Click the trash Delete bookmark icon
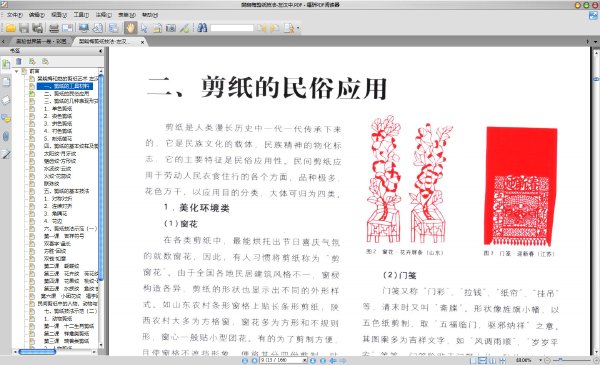The width and height of the screenshot is (600, 365). click(18, 61)
